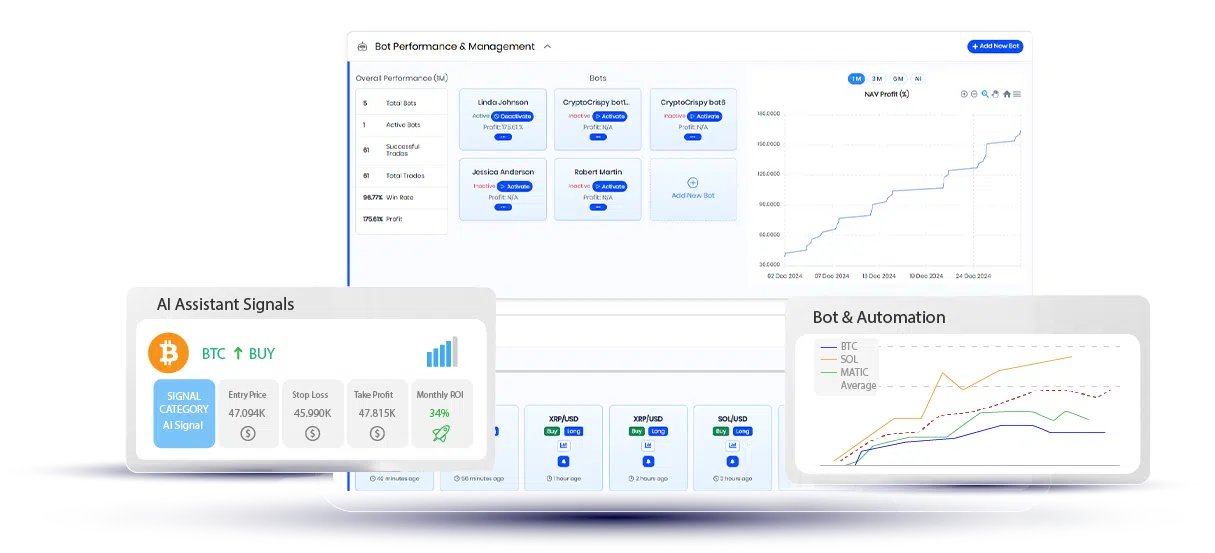Switch the chart range to 3M
The image size is (1215, 553).
point(876,78)
